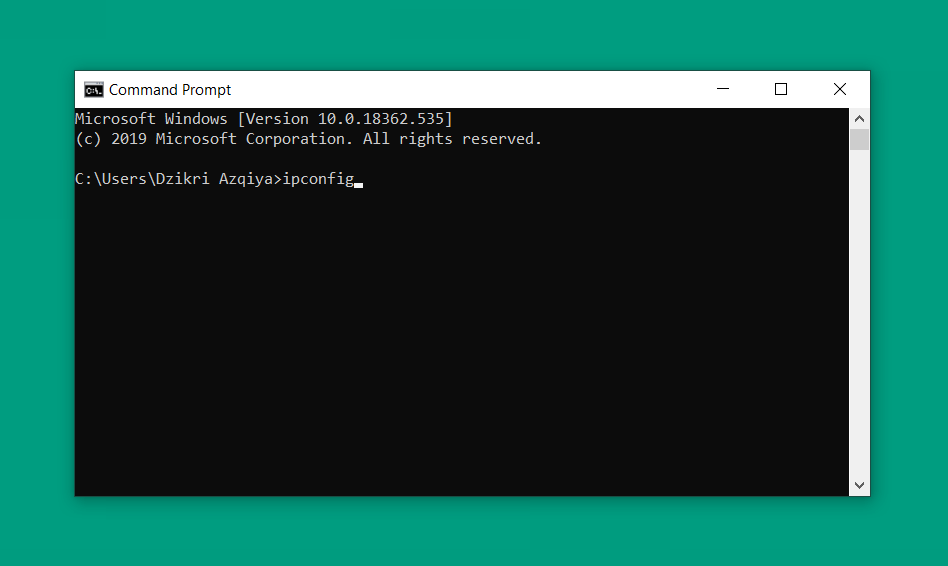Click the typed 'ipconfig' command text
The image size is (948, 566).
point(318,180)
